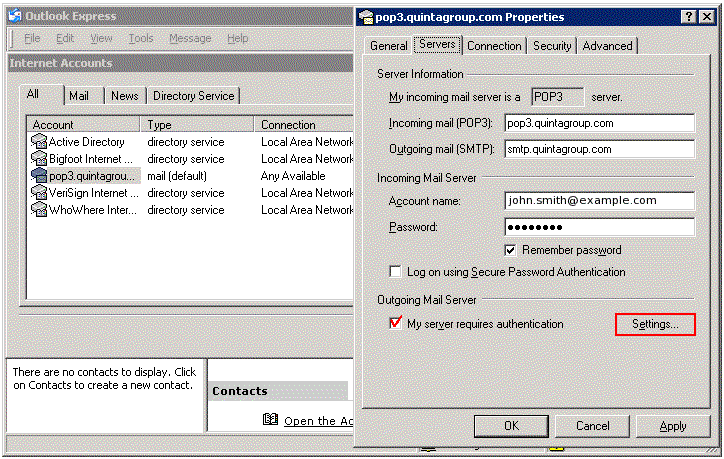Open the View menu in Outlook Express
The width and height of the screenshot is (724, 459).
(x=101, y=38)
